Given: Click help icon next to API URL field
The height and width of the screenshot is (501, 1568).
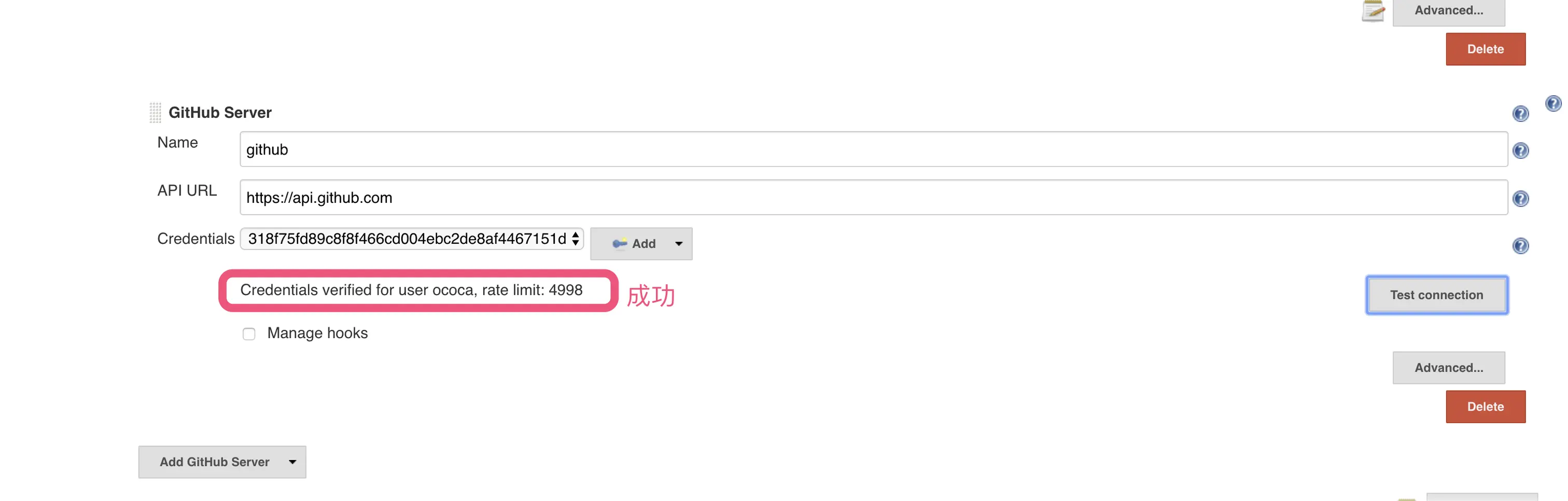Looking at the screenshot, I should (1520, 199).
